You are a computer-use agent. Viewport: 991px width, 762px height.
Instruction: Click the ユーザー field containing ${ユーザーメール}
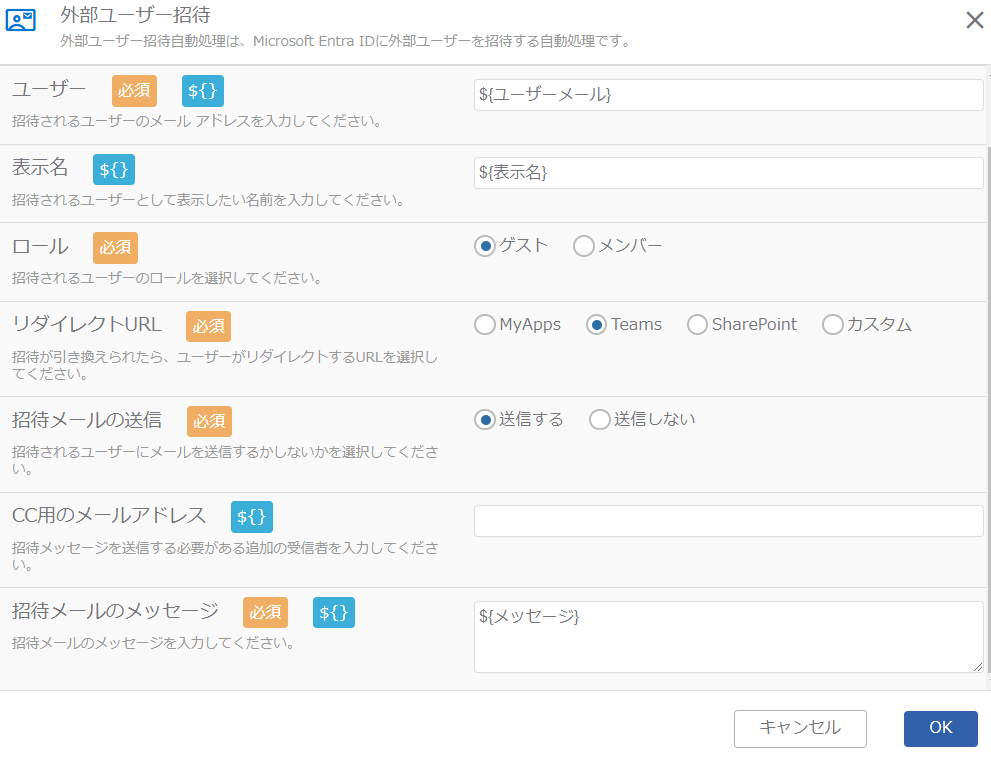pyautogui.click(x=729, y=95)
